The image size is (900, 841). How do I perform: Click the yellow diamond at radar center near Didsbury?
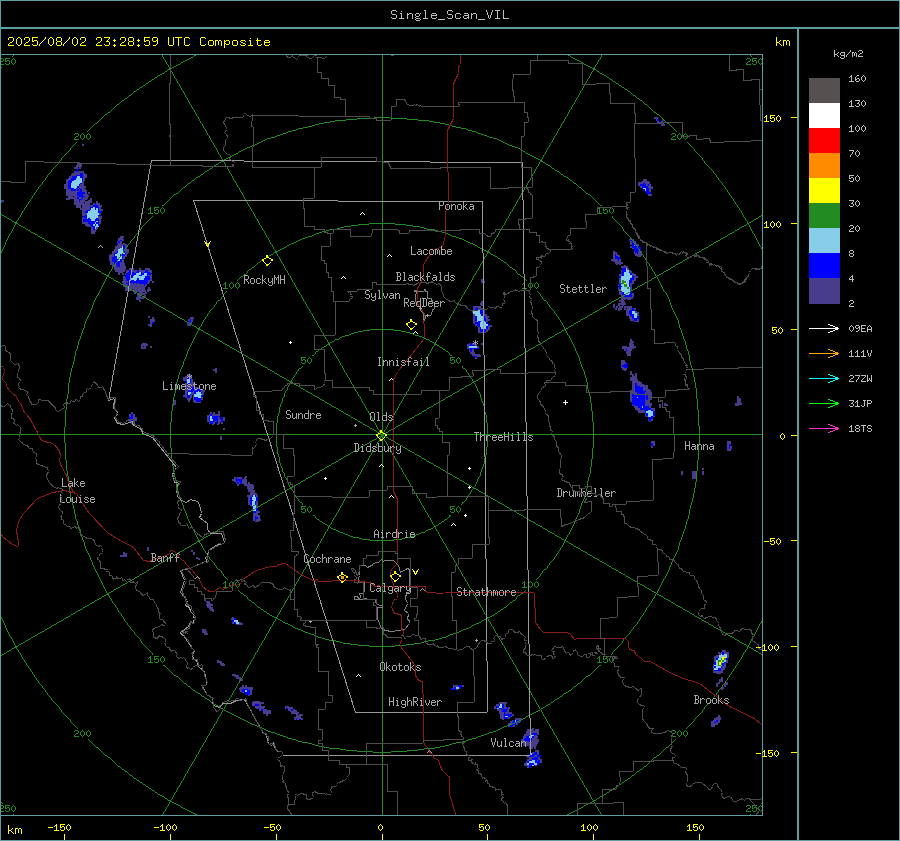point(382,435)
